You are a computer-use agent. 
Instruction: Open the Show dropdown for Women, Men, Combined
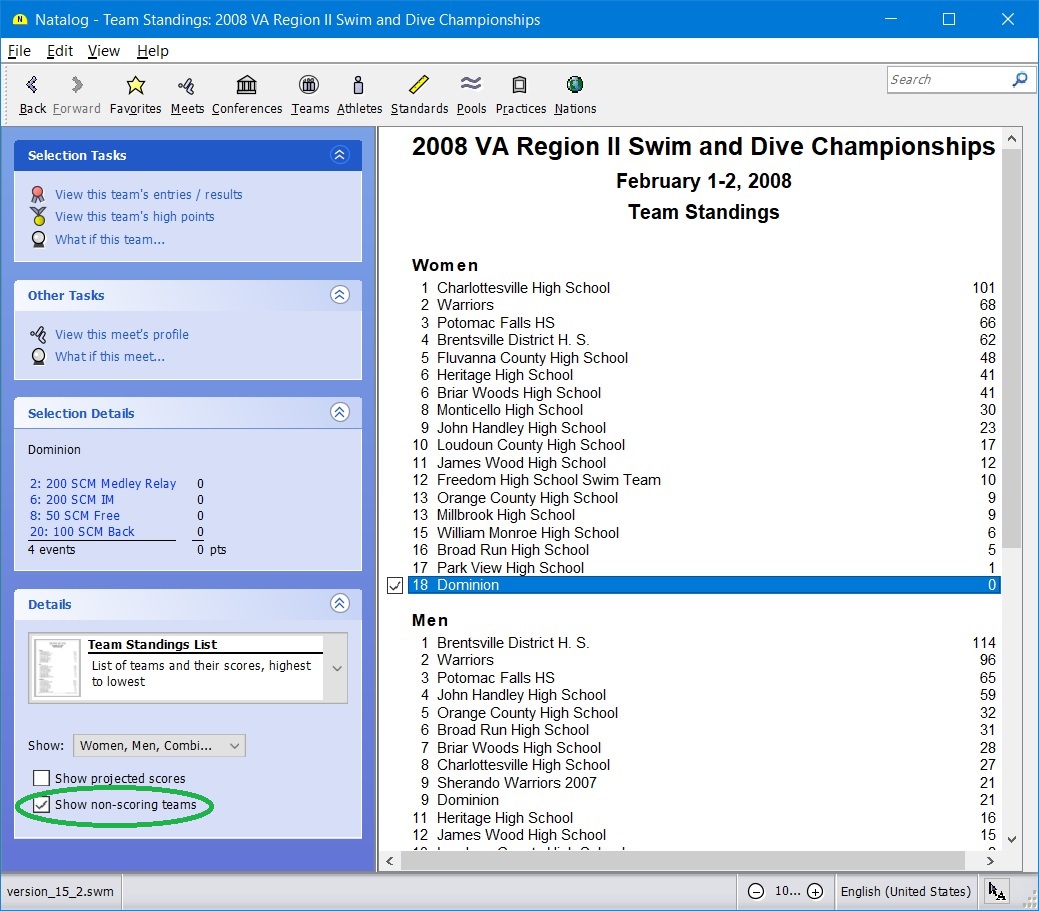[160, 745]
